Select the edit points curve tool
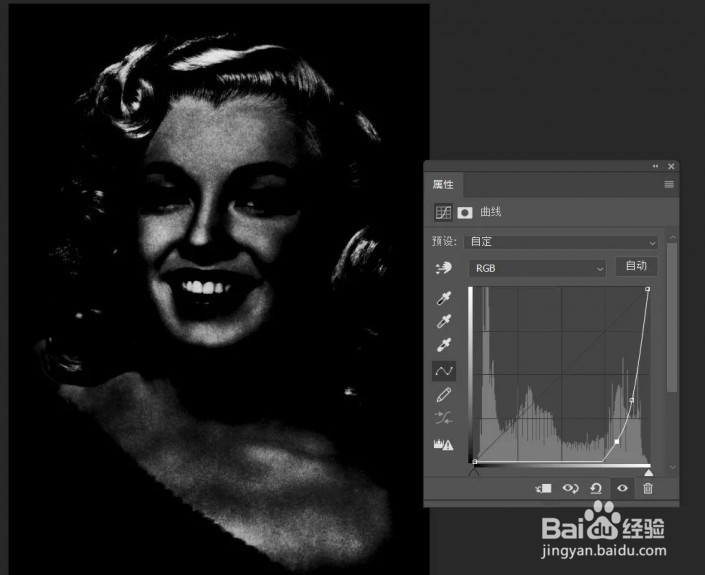This screenshot has width=705, height=575. click(x=444, y=371)
